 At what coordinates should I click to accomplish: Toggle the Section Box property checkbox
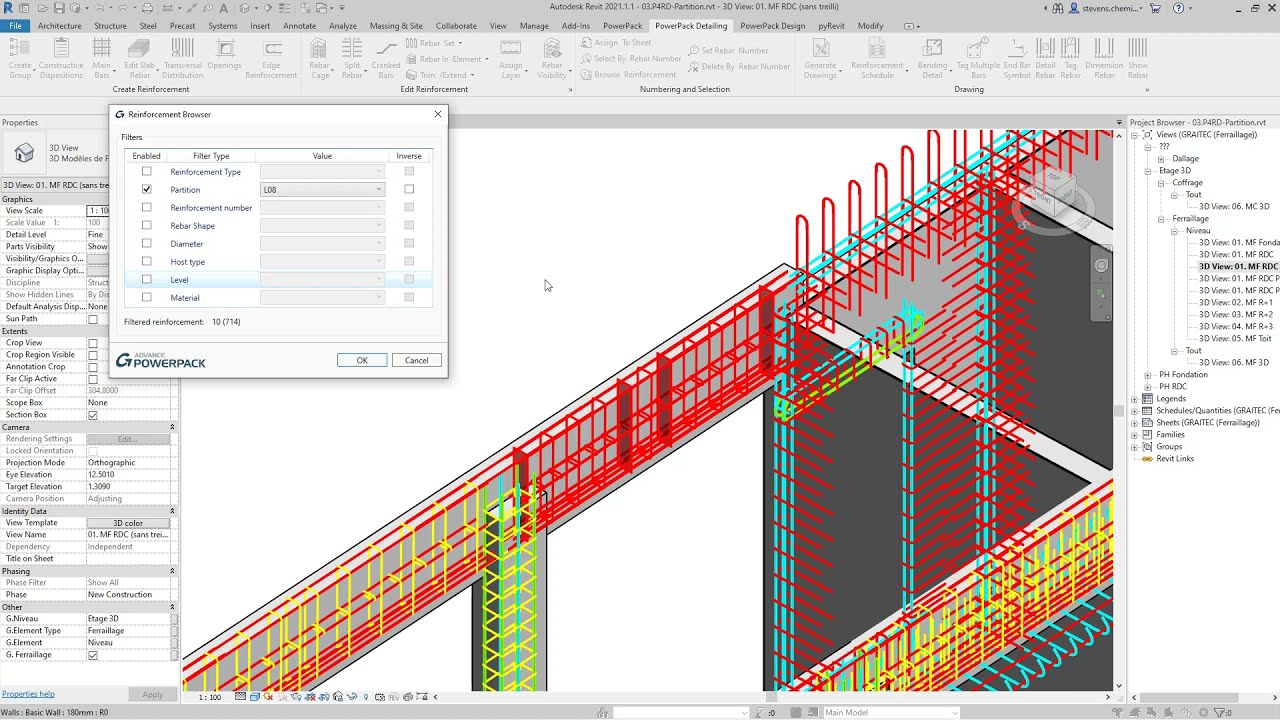point(93,415)
